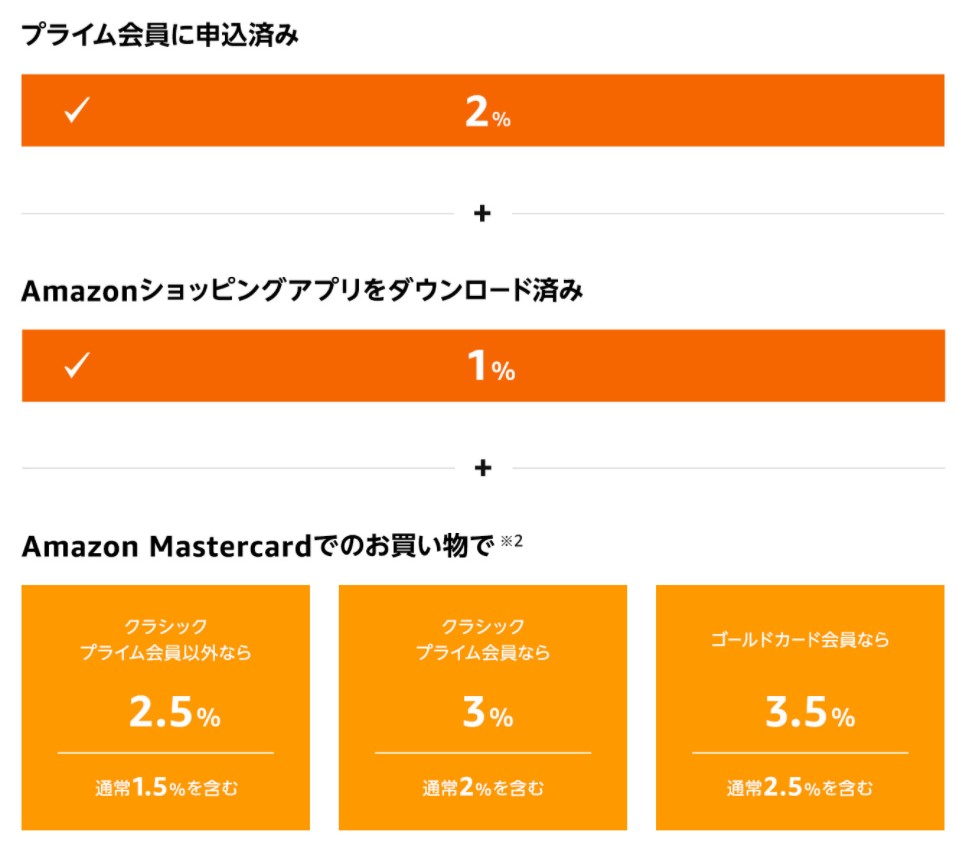Click the checkmark in the 2% Prime bar

[x=77, y=110]
